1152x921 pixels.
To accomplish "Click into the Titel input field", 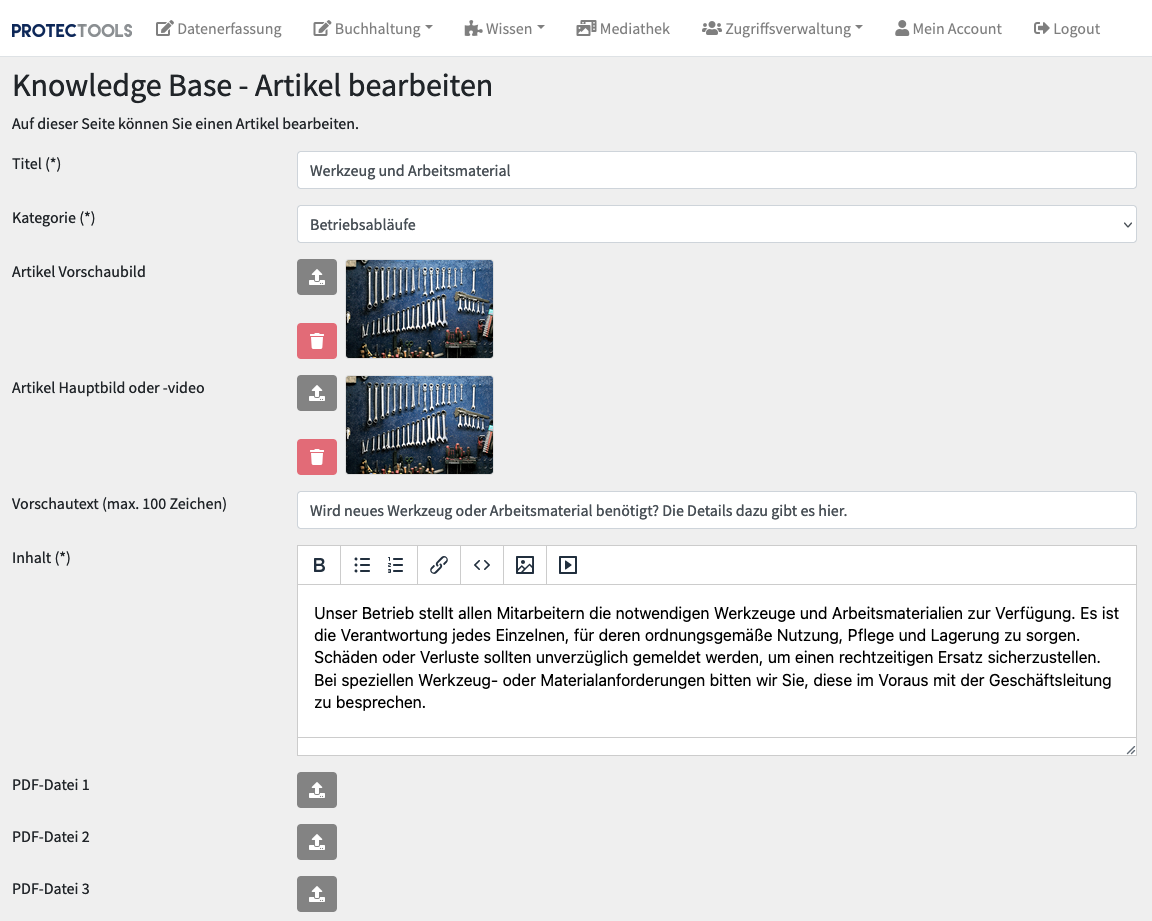I will tap(716, 170).
